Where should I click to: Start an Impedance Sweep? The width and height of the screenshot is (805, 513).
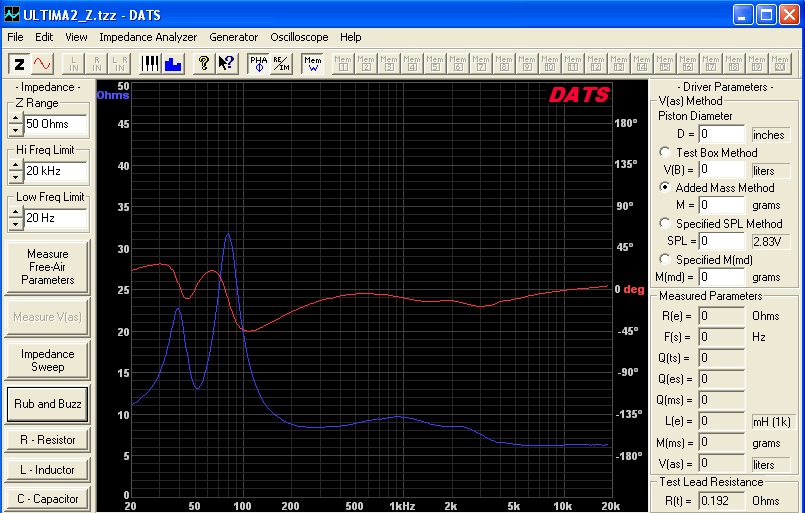47,360
